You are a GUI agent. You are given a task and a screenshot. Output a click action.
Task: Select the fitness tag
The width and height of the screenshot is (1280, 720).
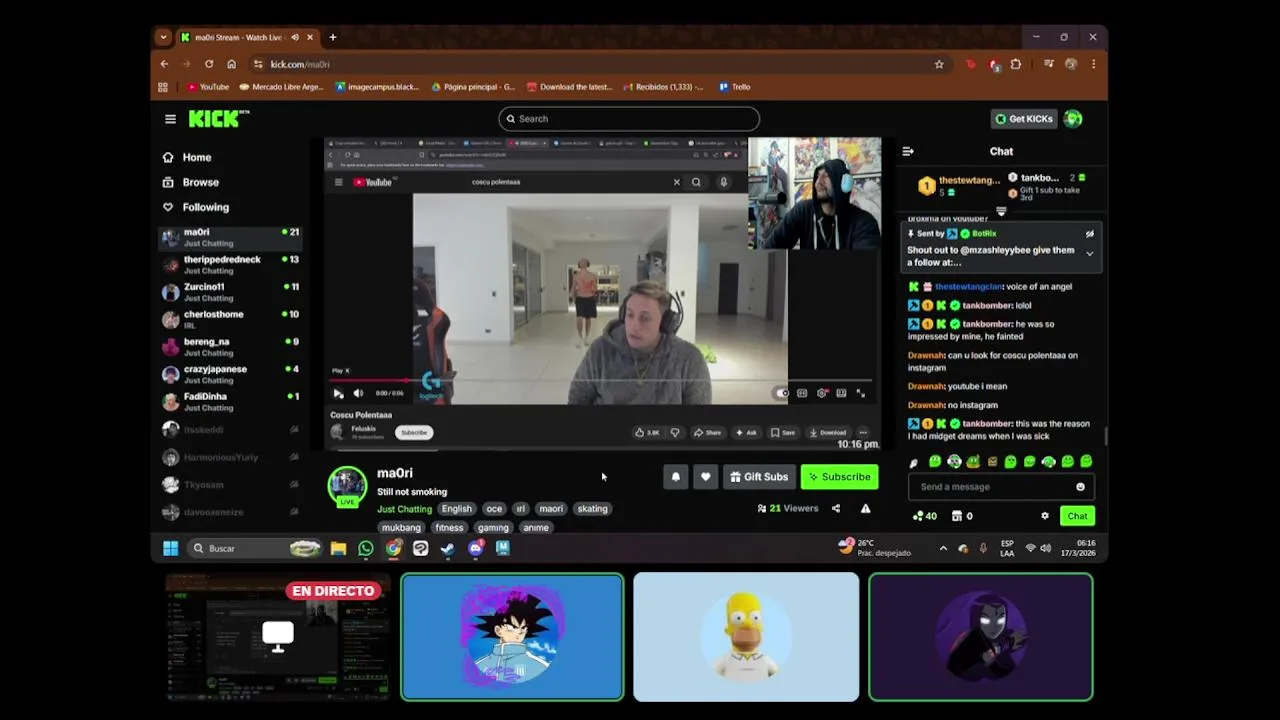click(449, 528)
